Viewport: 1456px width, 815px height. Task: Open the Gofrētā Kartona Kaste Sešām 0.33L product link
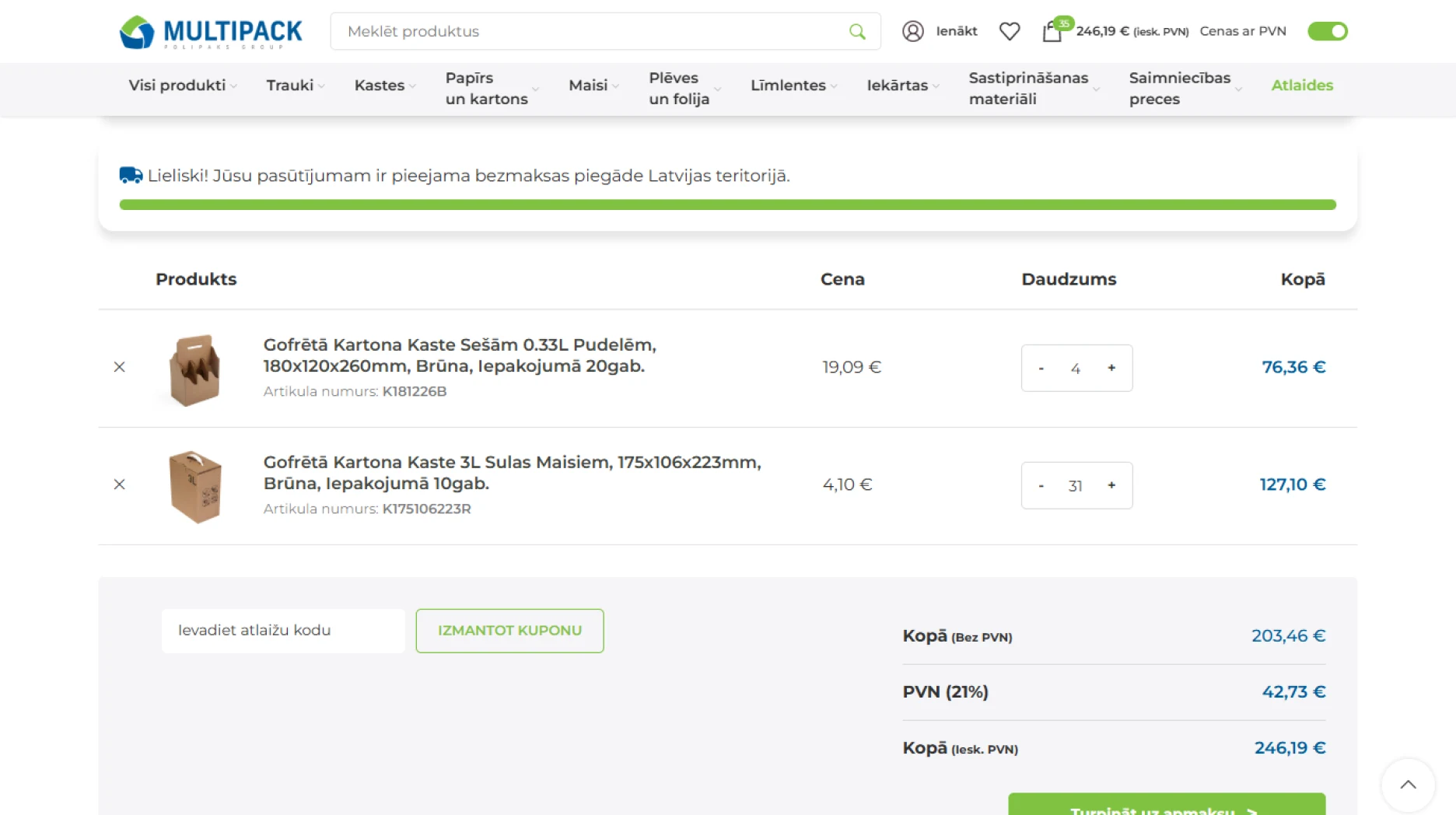[x=460, y=355]
